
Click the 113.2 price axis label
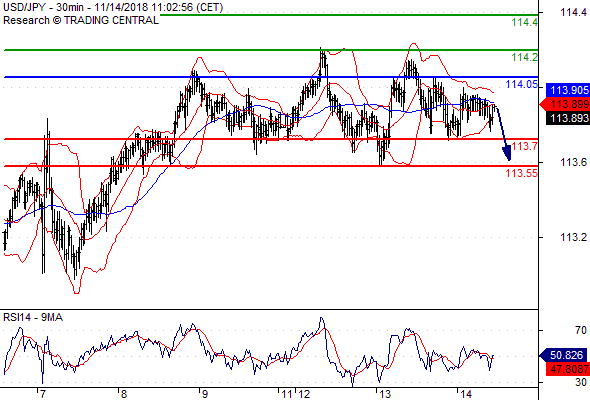point(573,237)
